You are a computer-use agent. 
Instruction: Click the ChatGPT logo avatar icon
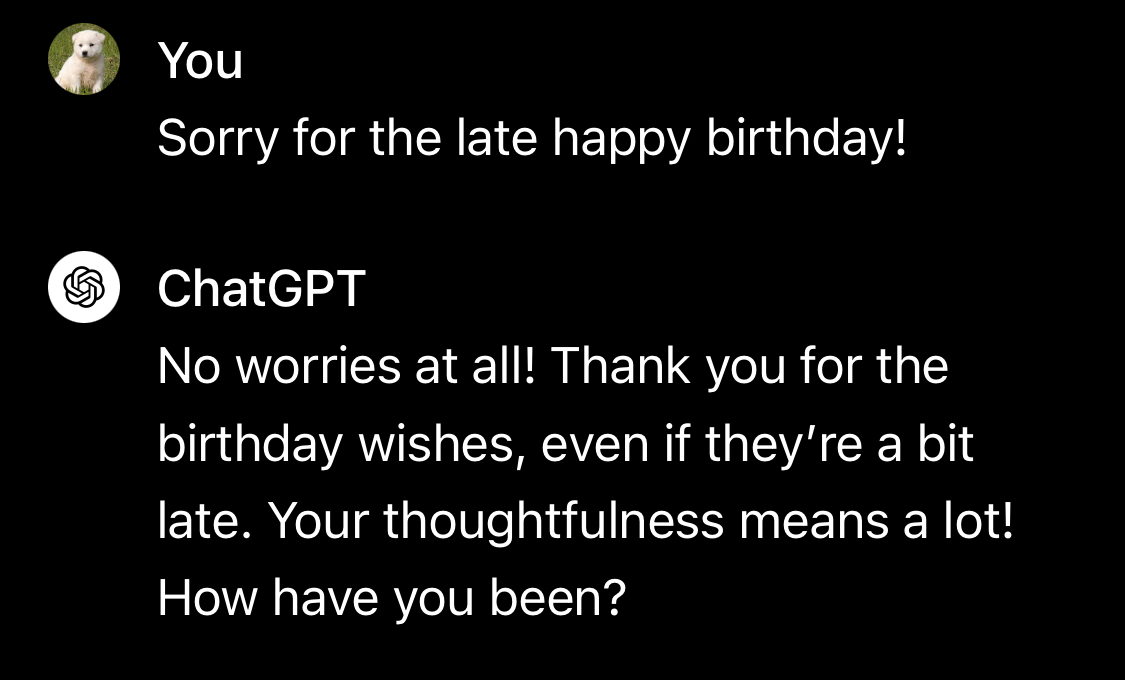click(84, 287)
